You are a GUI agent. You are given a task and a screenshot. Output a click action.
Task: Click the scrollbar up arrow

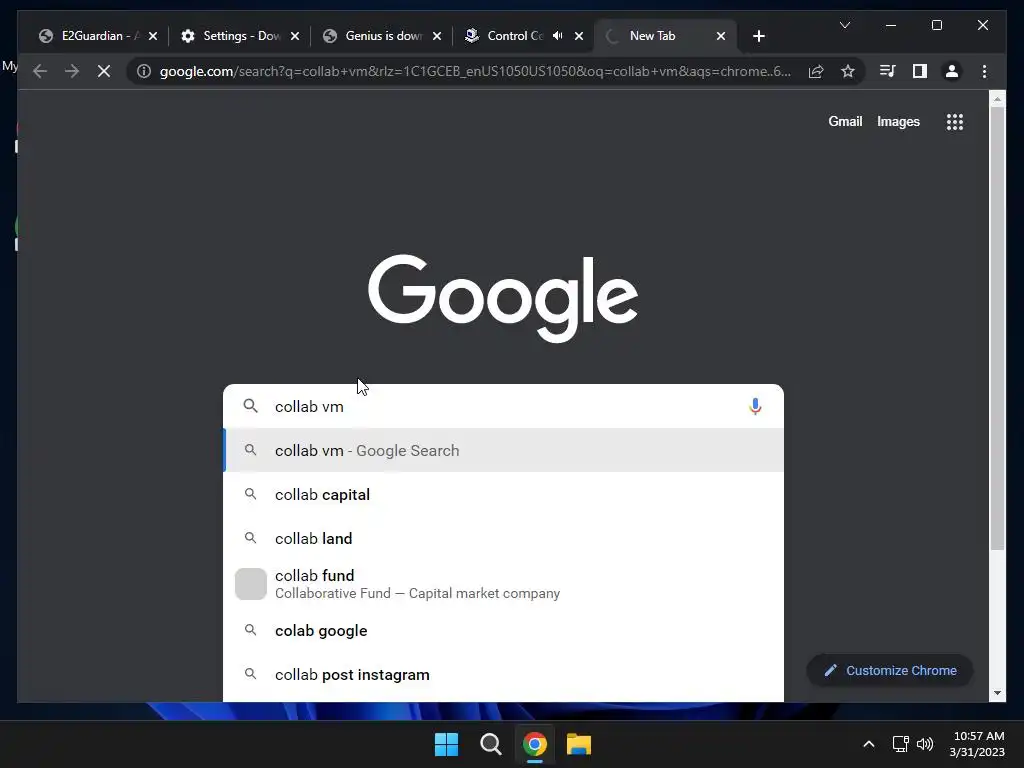pos(997,99)
